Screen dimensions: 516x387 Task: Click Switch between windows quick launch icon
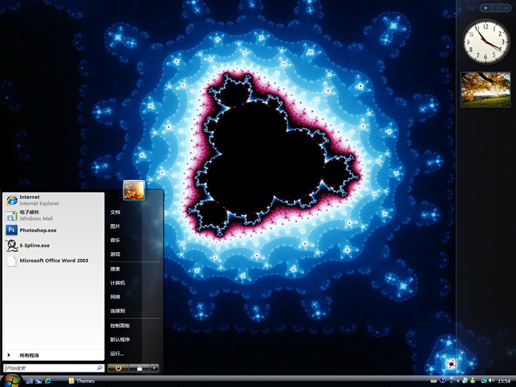39,381
